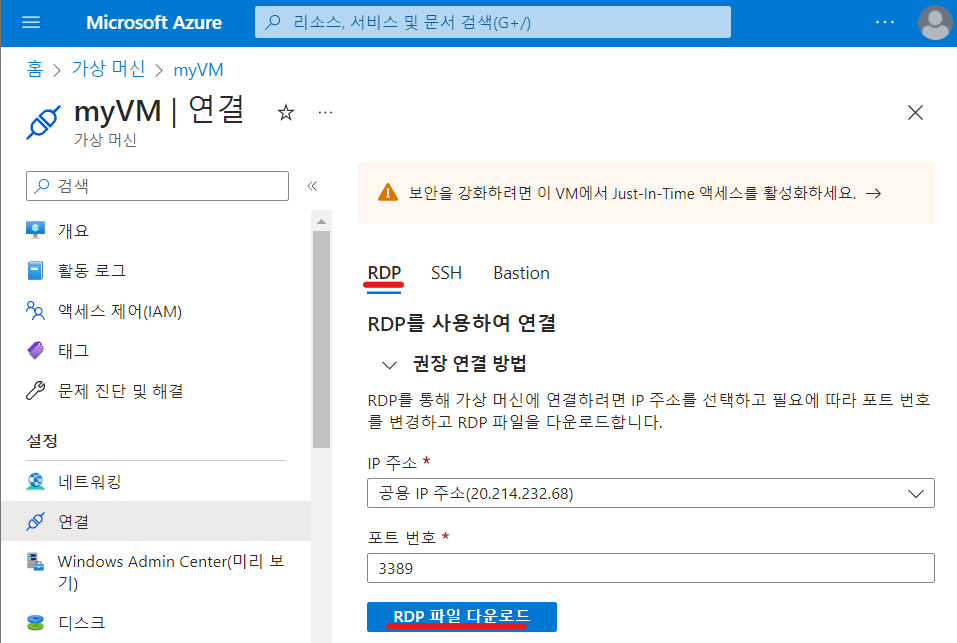957x643 pixels.
Task: Click the 활동 로그 icon
Action: pos(35,270)
